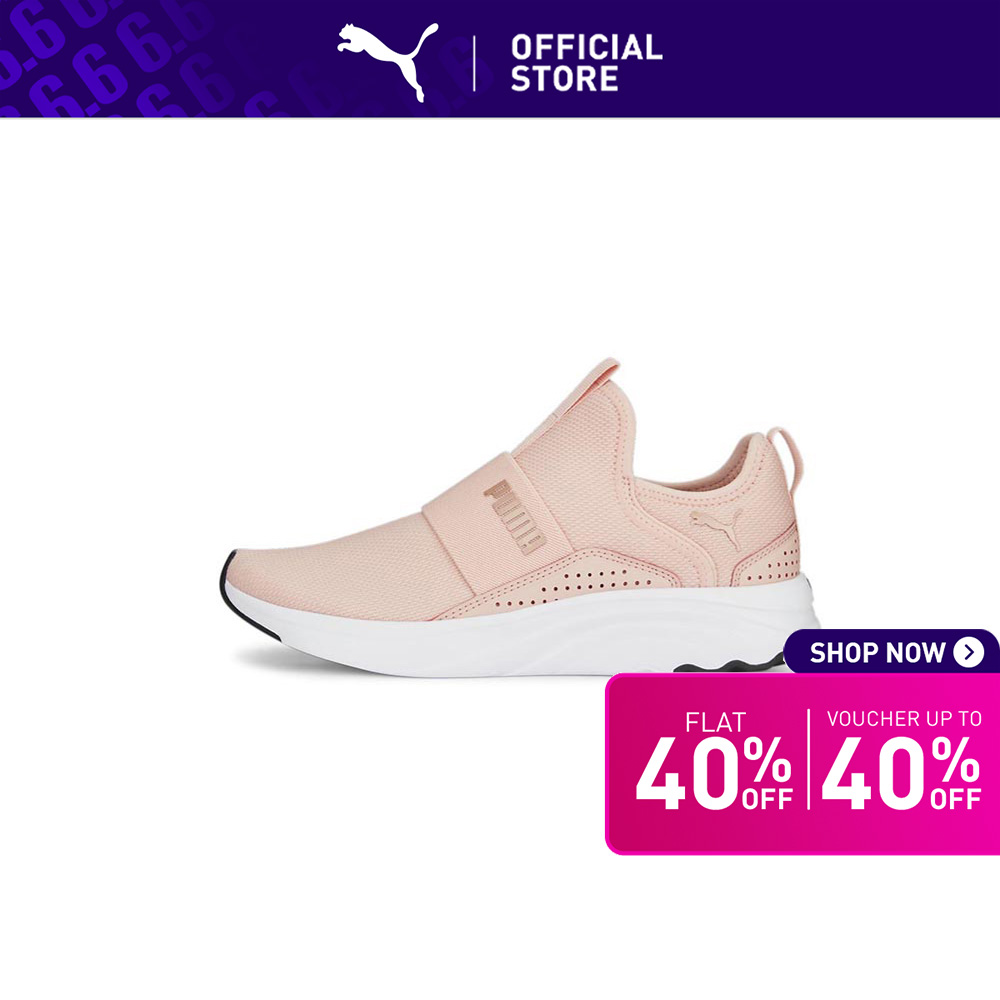The height and width of the screenshot is (1000, 1000).
Task: Click the pink discount promotion banner
Action: pyautogui.click(x=802, y=764)
